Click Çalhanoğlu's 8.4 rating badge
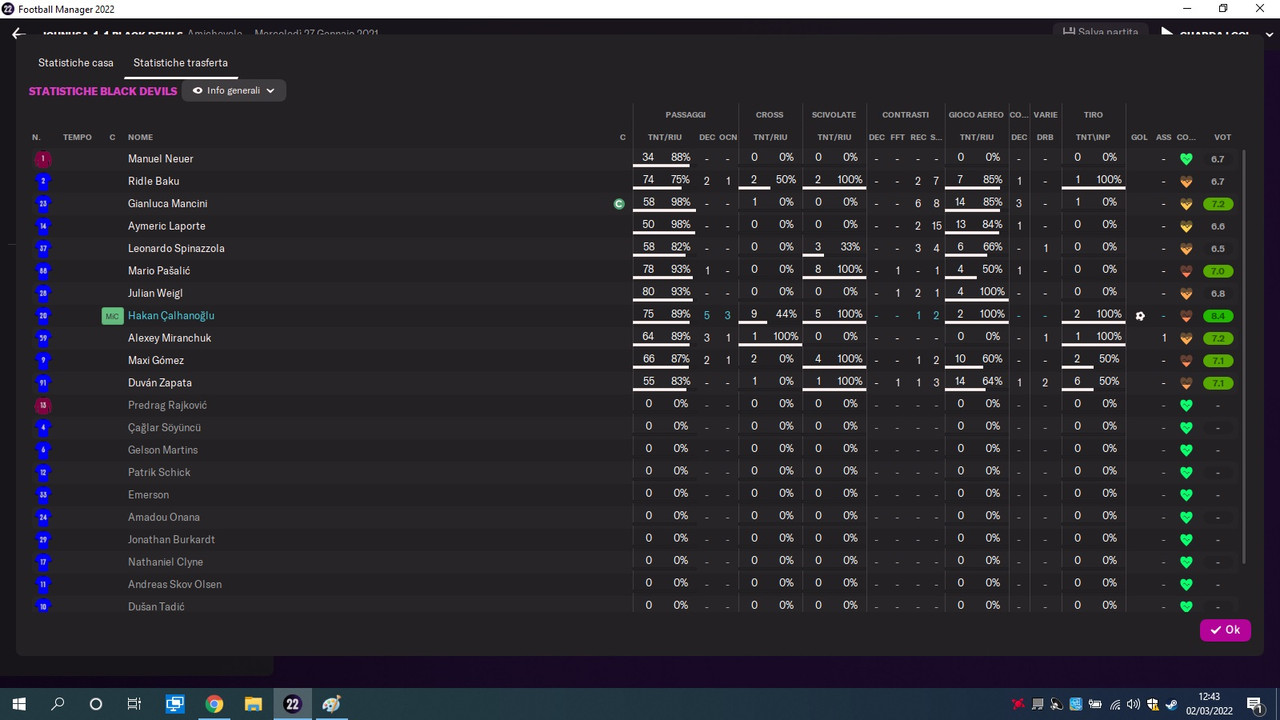 [1217, 316]
